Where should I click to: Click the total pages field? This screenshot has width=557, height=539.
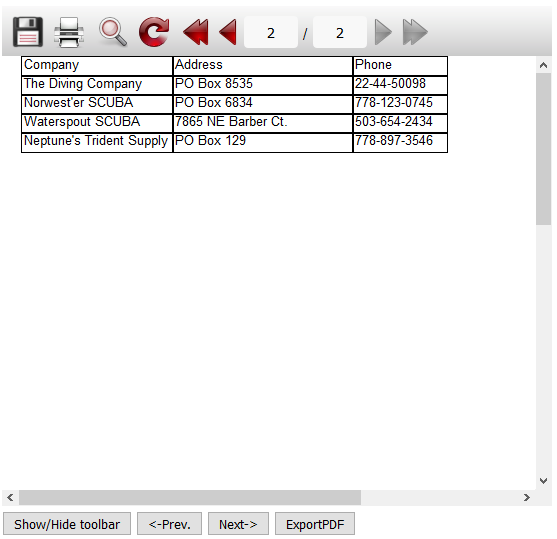(x=340, y=32)
